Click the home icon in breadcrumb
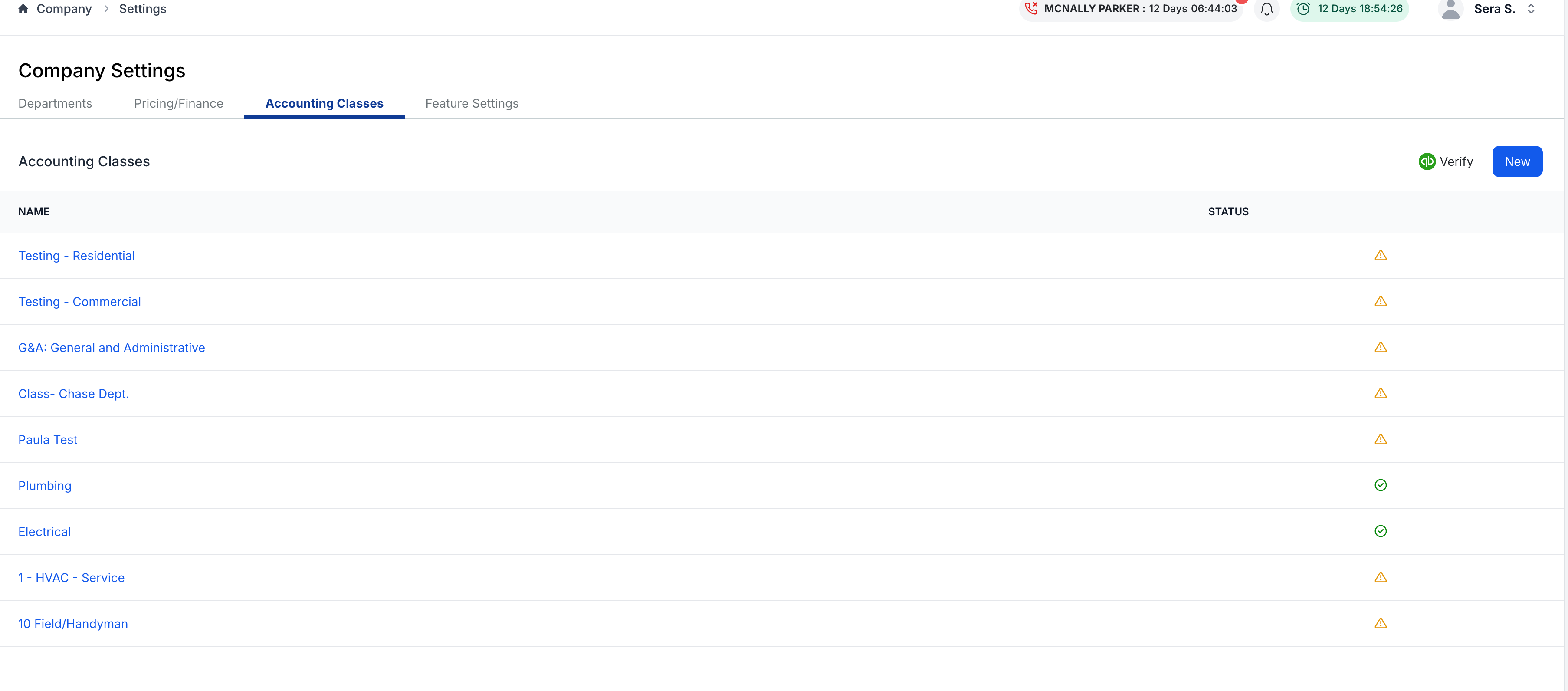The height and width of the screenshot is (691, 1568). (23, 9)
